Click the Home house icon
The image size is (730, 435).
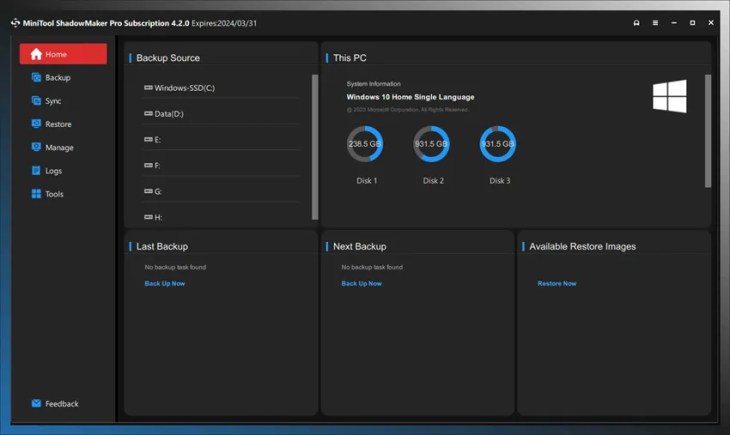(36, 54)
